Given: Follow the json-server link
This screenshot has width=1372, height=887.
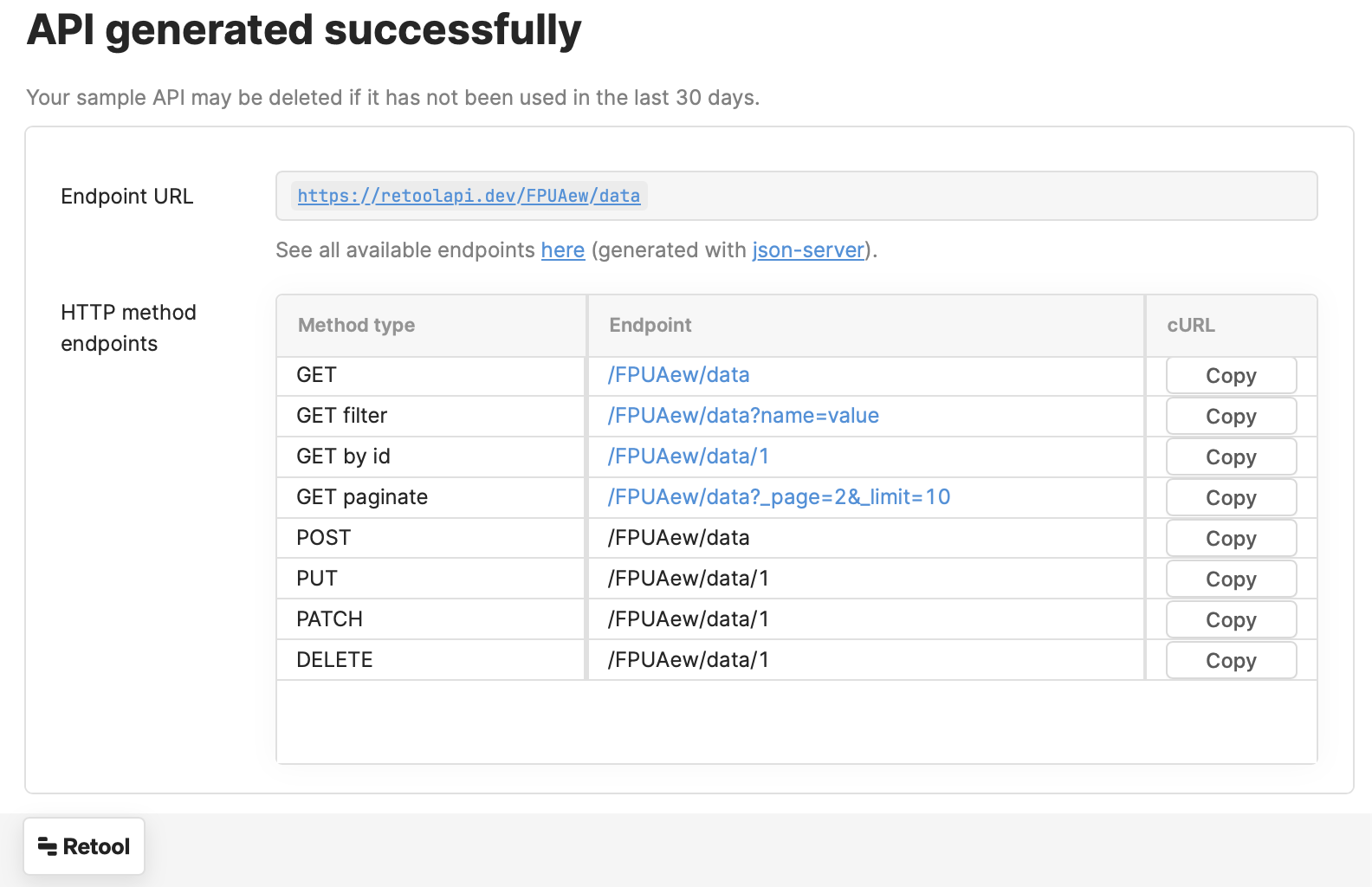Looking at the screenshot, I should pos(808,250).
